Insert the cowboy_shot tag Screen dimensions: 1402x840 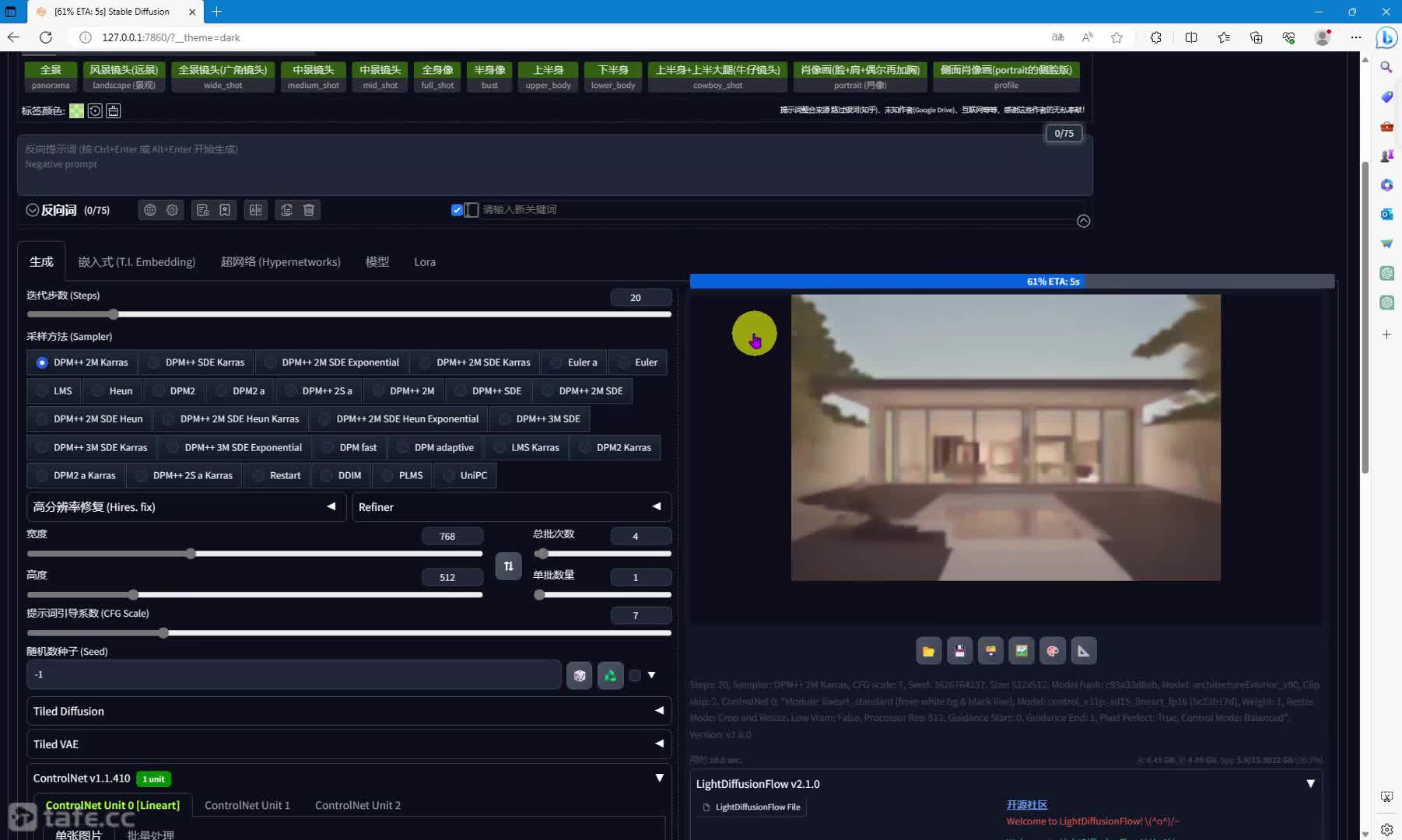click(717, 77)
